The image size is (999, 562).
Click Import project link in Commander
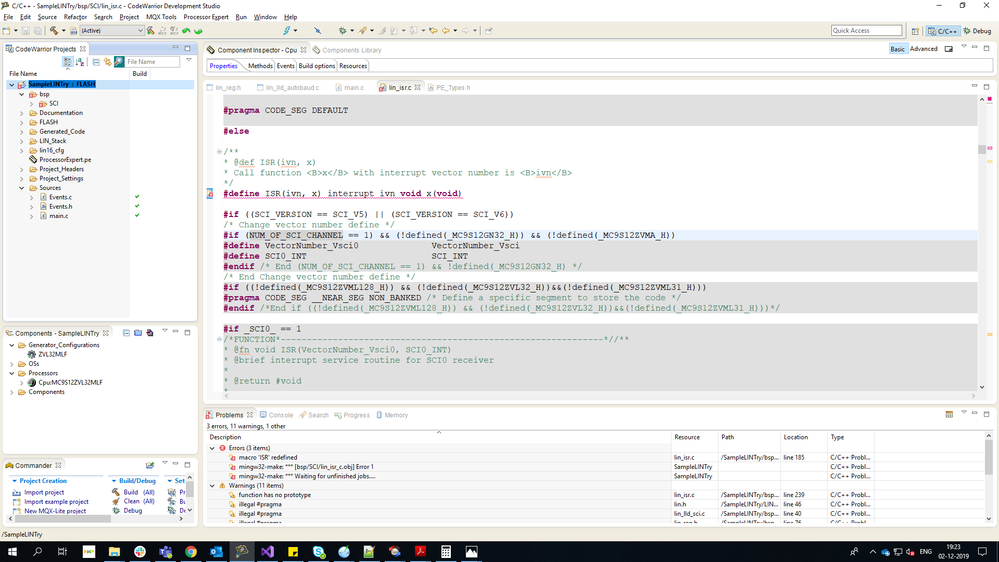[44, 492]
